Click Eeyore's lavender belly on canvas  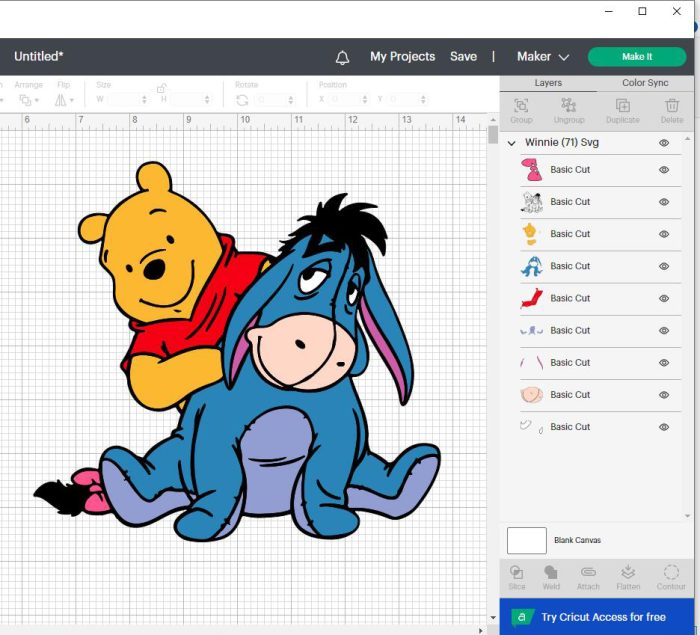[275, 460]
